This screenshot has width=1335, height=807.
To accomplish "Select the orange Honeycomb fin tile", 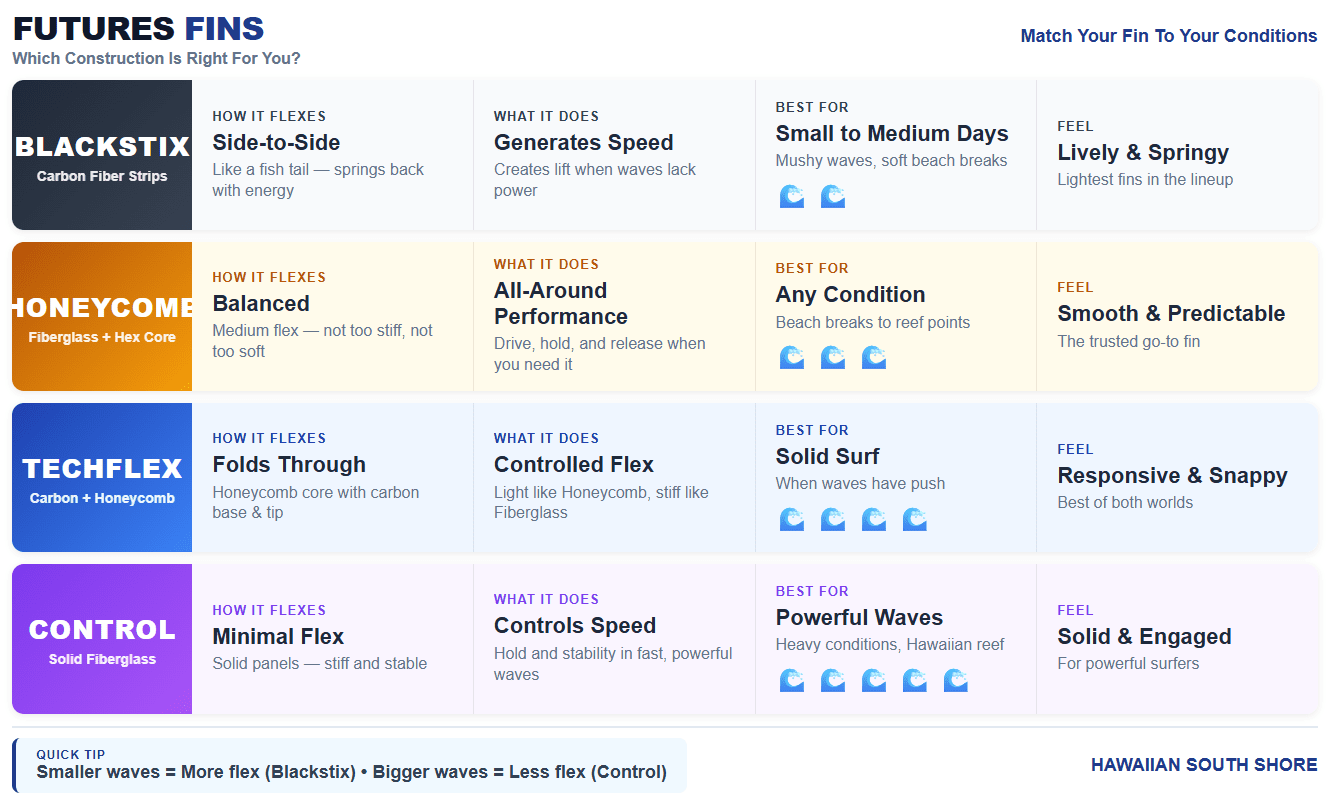I will tap(102, 316).
